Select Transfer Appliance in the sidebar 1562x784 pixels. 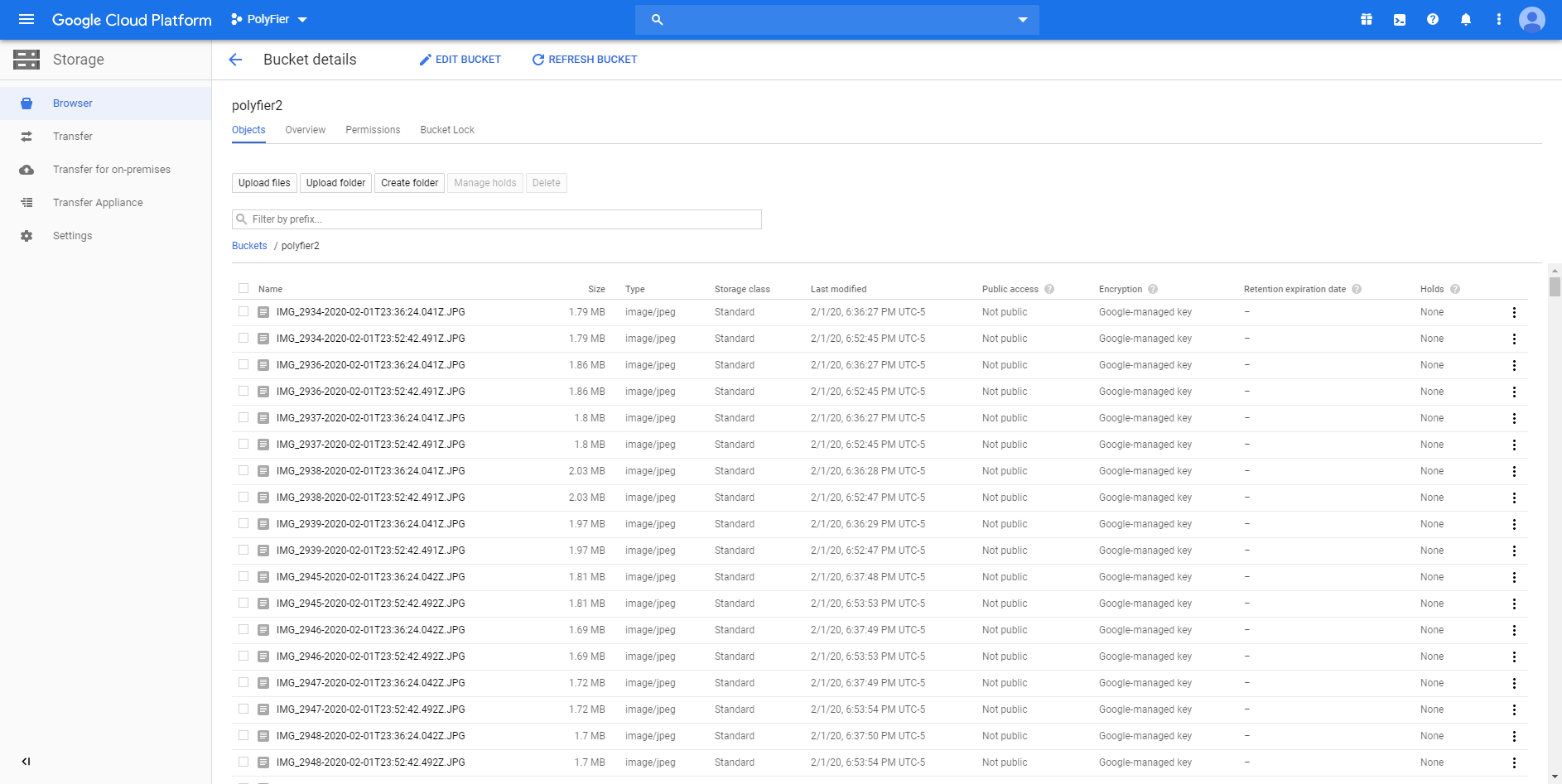(x=106, y=203)
